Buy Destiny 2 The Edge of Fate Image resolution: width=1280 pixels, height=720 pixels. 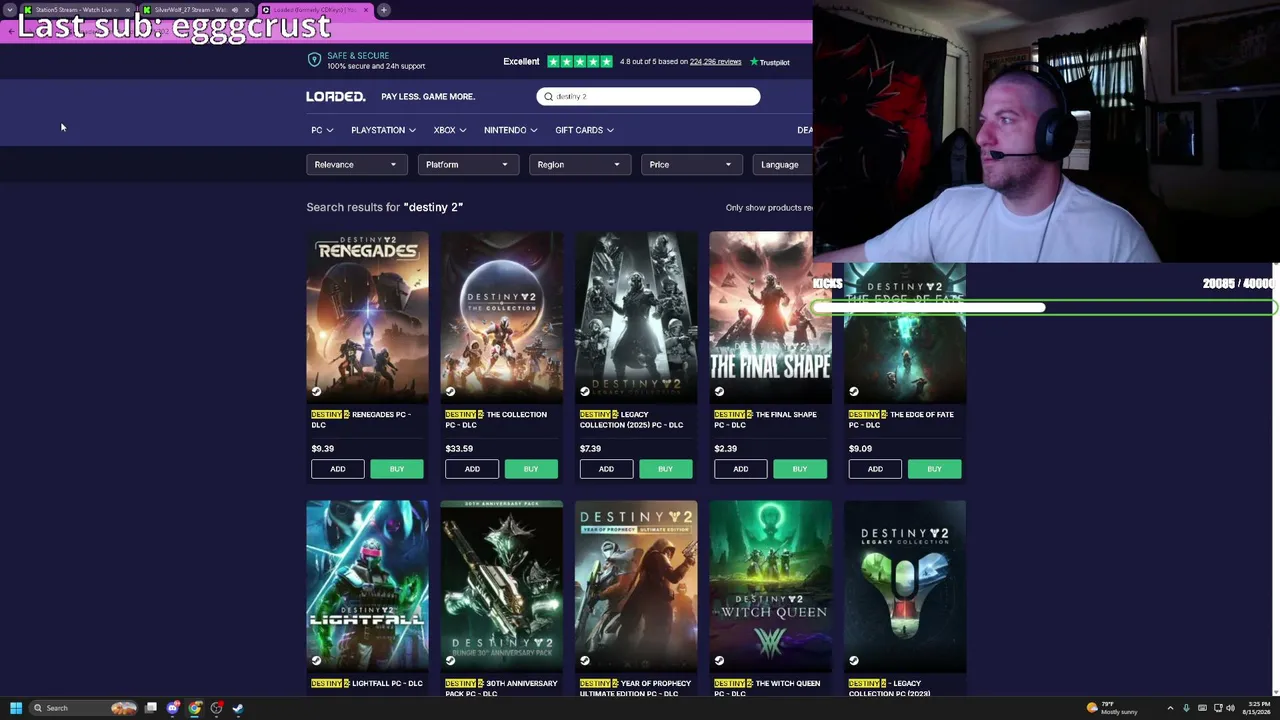[x=934, y=469]
